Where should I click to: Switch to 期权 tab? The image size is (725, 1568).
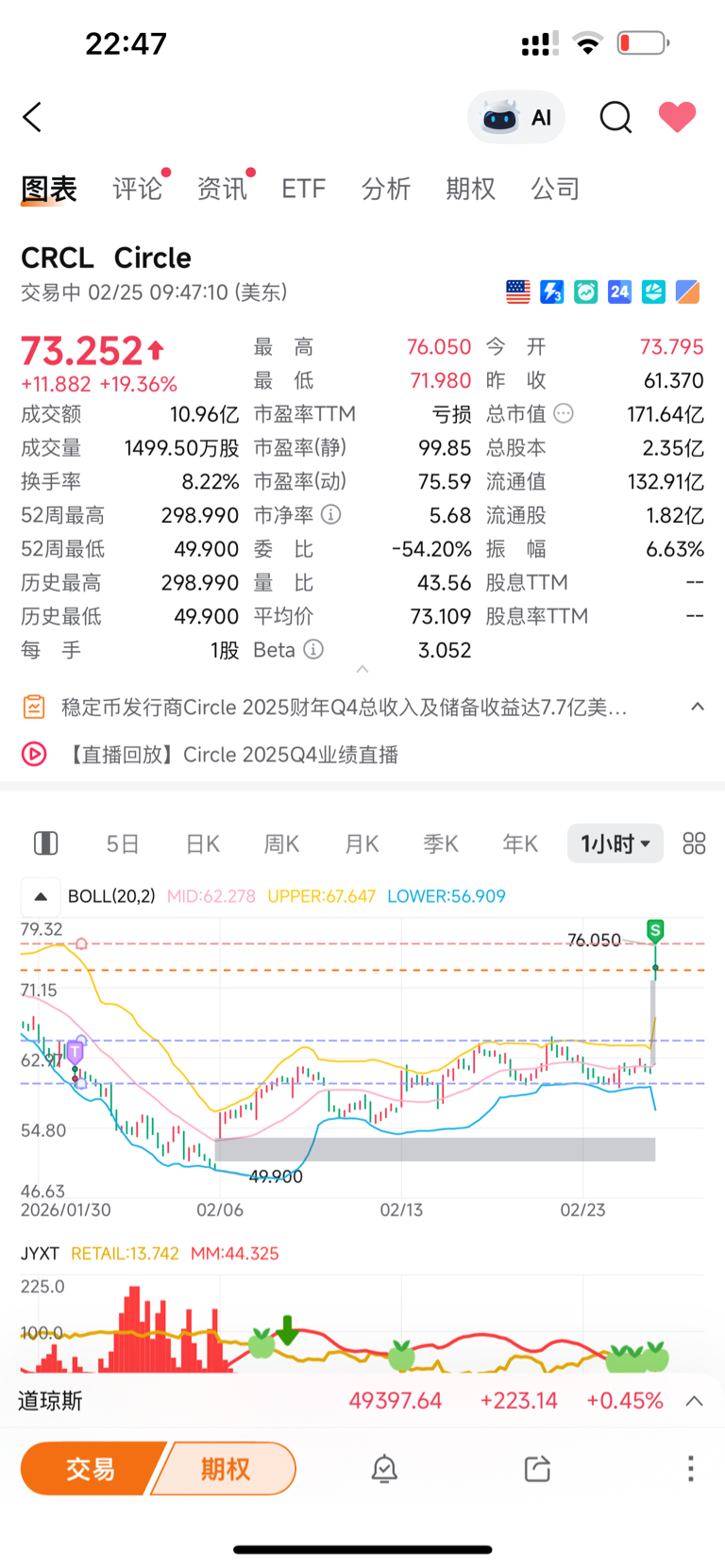[470, 189]
